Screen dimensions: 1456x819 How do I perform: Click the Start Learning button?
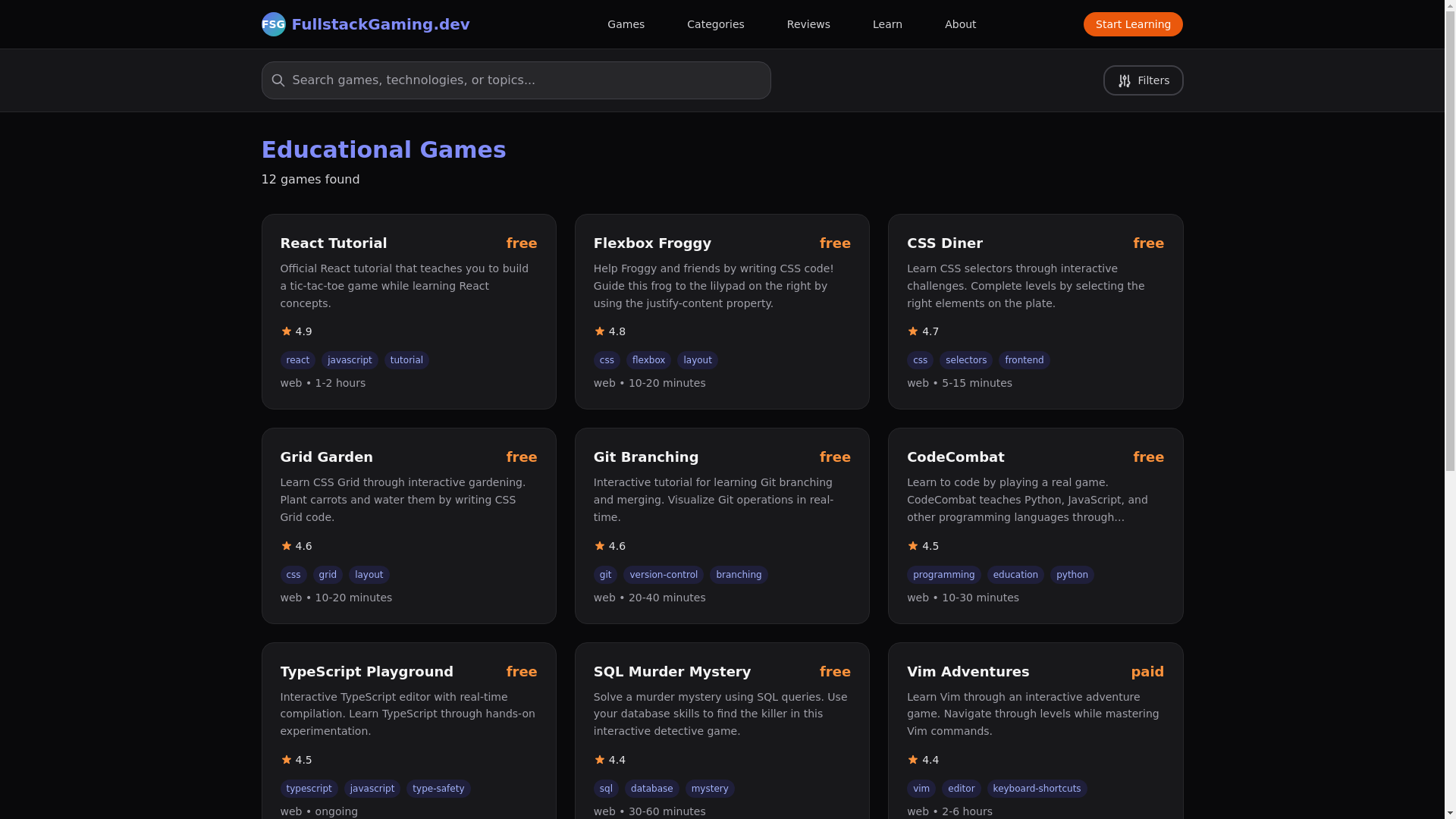[x=1133, y=24]
